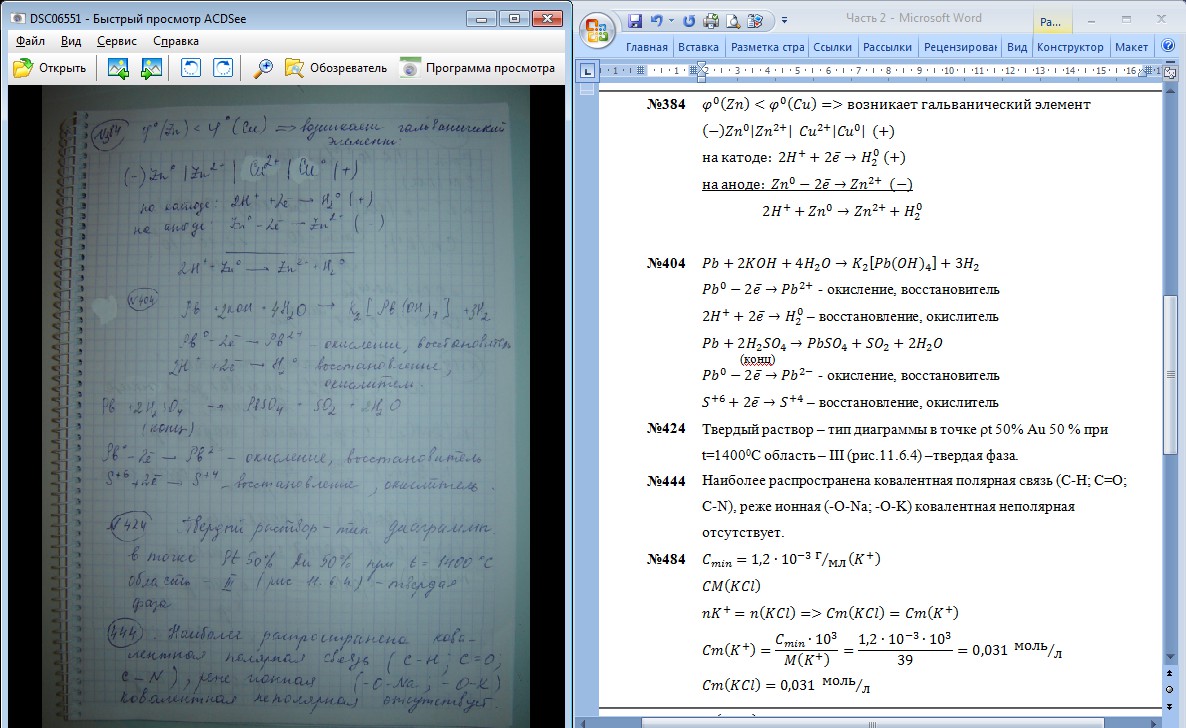Click the №404 label in Word document

666,263
